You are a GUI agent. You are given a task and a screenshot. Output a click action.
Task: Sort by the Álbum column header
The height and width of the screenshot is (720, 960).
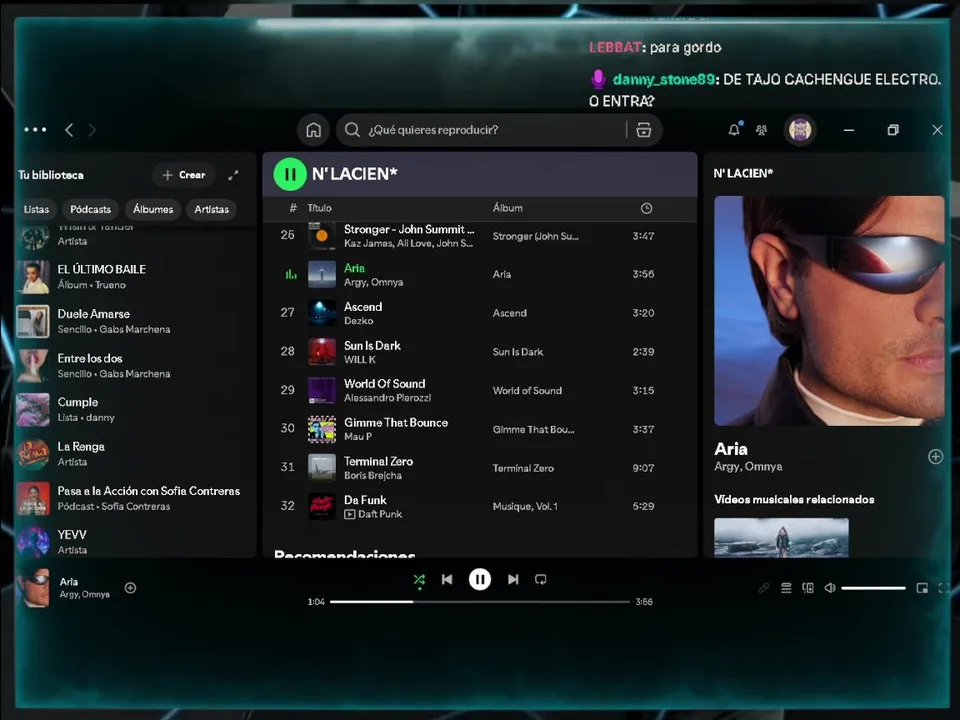click(x=508, y=208)
